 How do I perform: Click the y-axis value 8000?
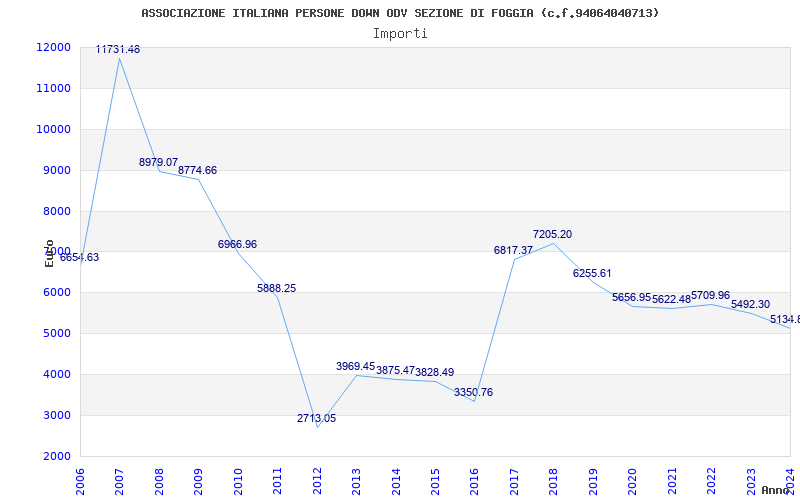[56, 211]
